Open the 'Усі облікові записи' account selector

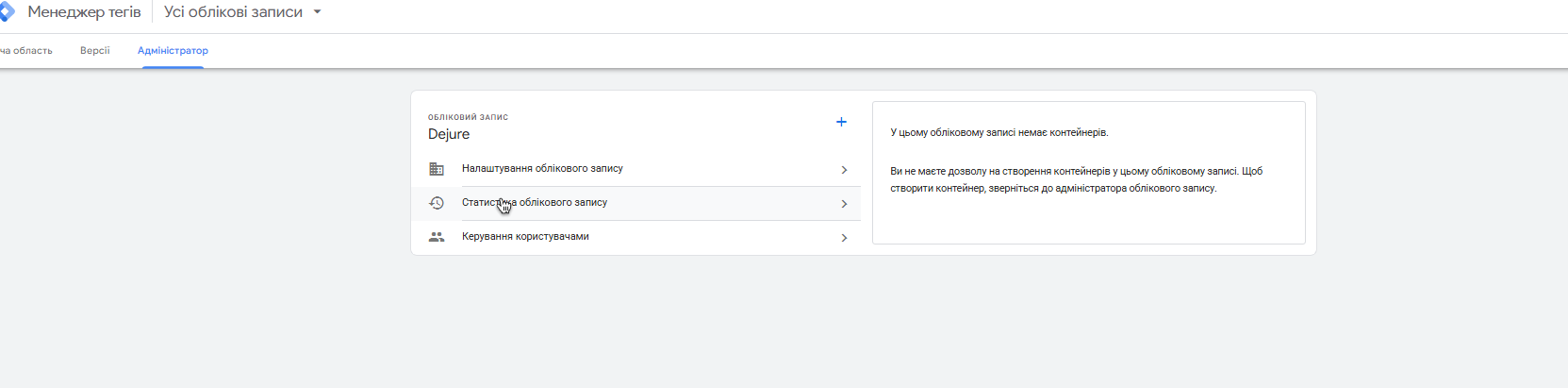(233, 12)
